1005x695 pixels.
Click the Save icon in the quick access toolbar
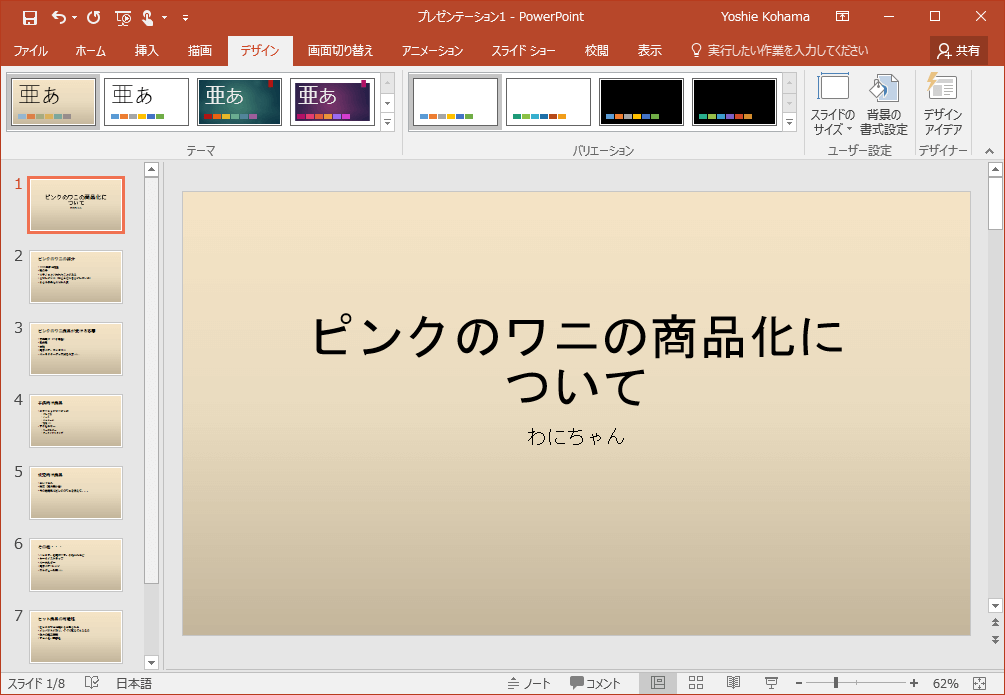(x=29, y=17)
